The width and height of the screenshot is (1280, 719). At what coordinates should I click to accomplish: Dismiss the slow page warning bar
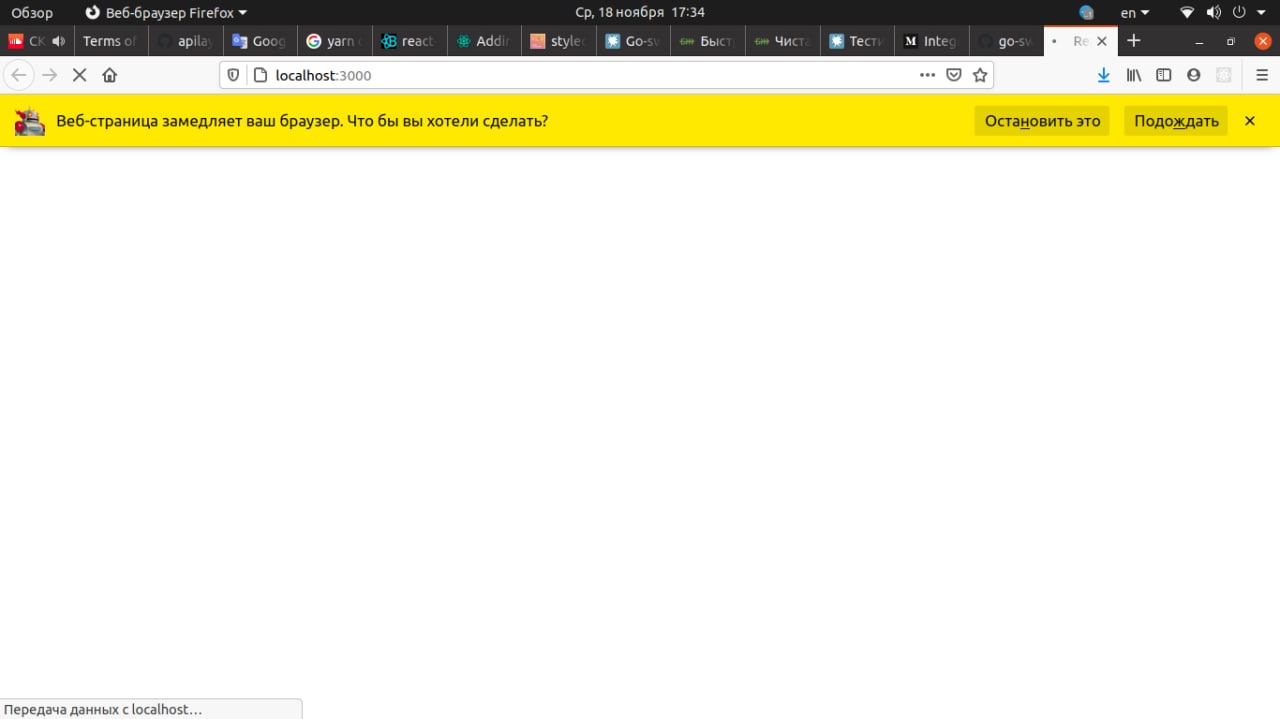[1249, 121]
